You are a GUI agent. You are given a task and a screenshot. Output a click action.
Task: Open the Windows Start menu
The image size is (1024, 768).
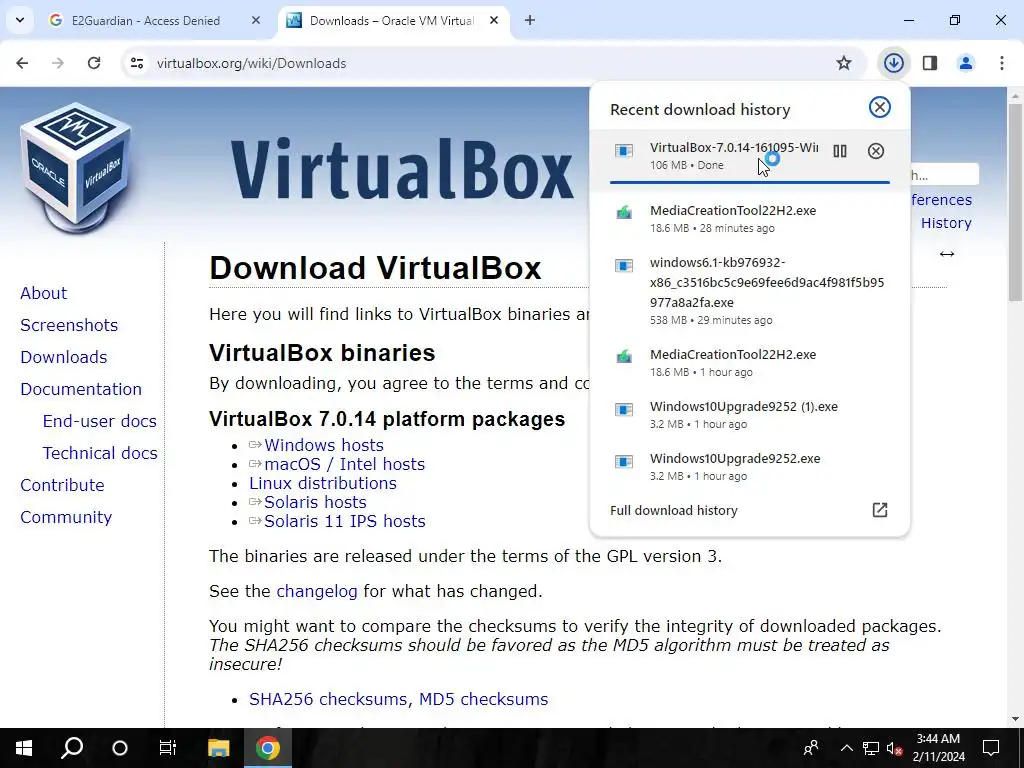pyautogui.click(x=24, y=748)
